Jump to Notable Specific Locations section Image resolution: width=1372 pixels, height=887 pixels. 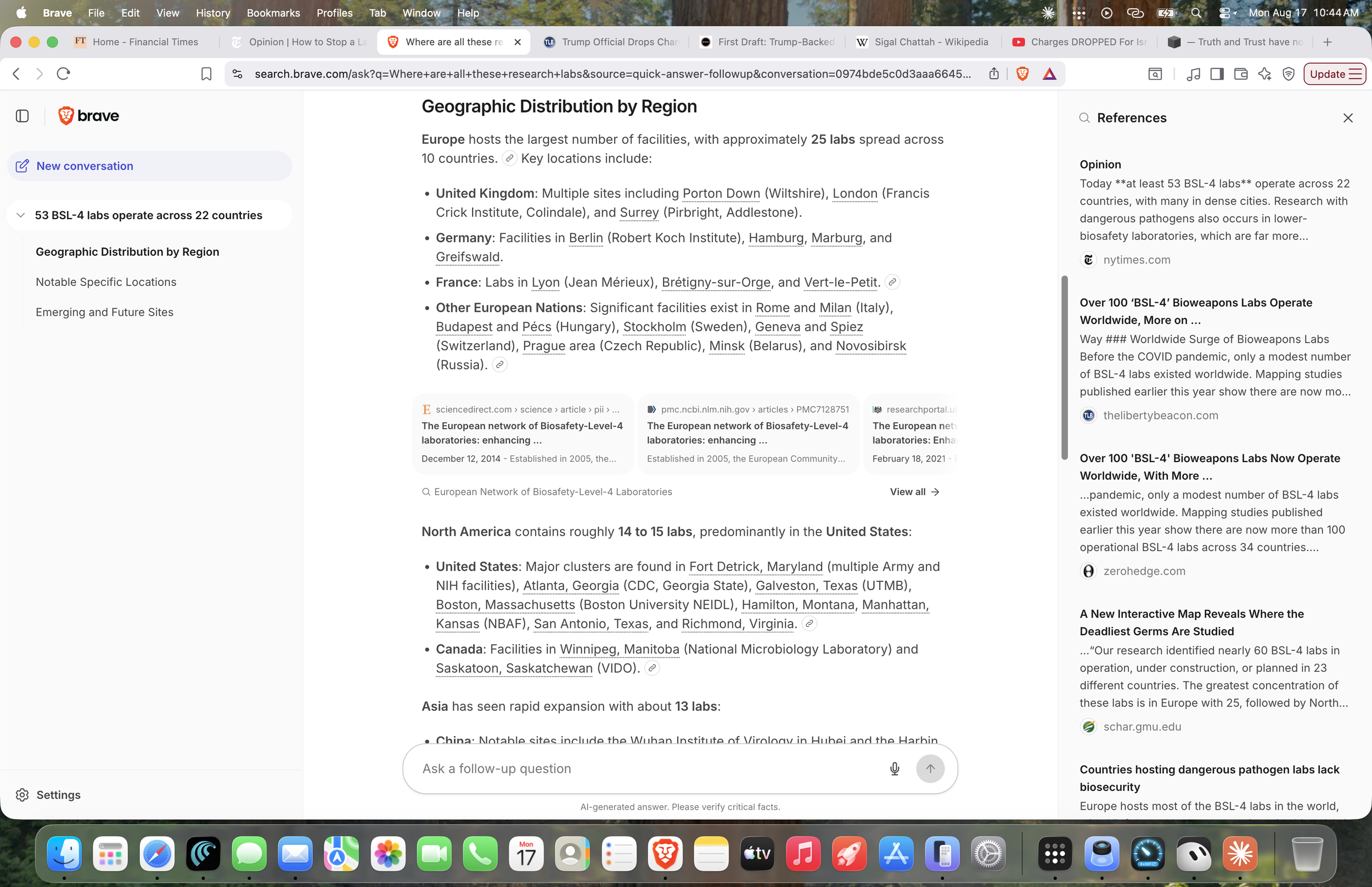pyautogui.click(x=106, y=282)
